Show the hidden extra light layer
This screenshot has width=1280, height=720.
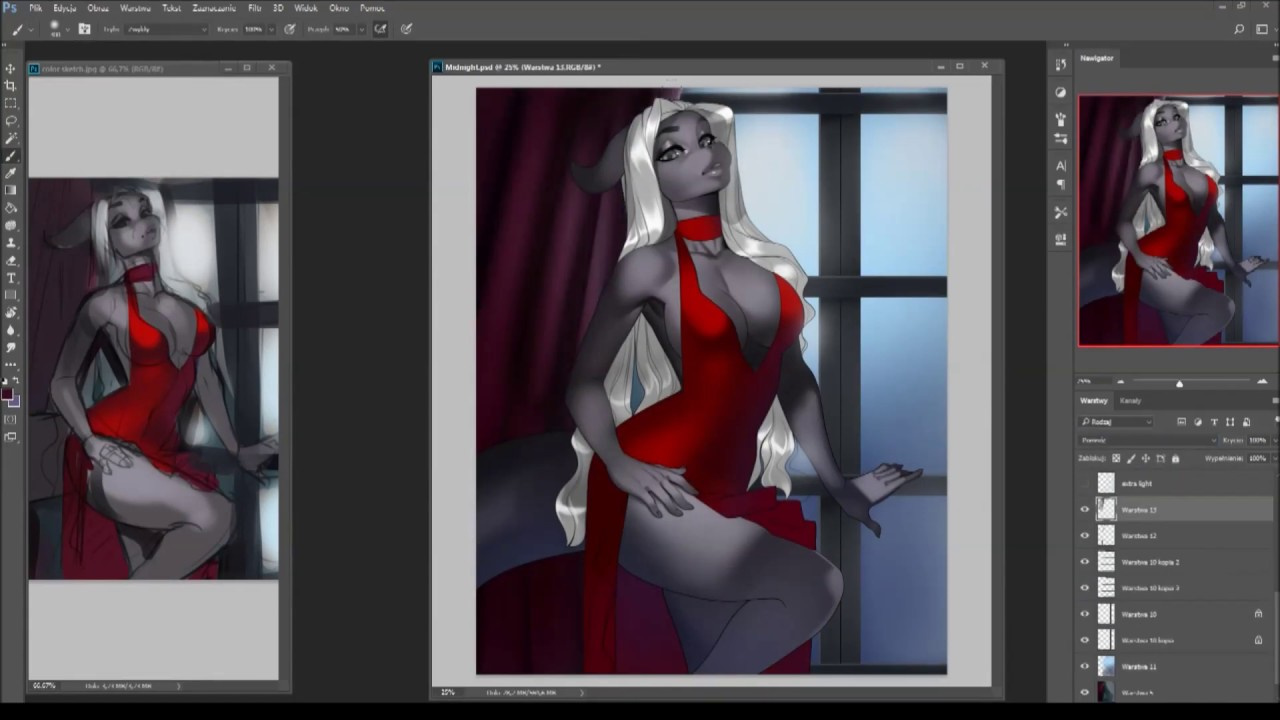click(1085, 484)
